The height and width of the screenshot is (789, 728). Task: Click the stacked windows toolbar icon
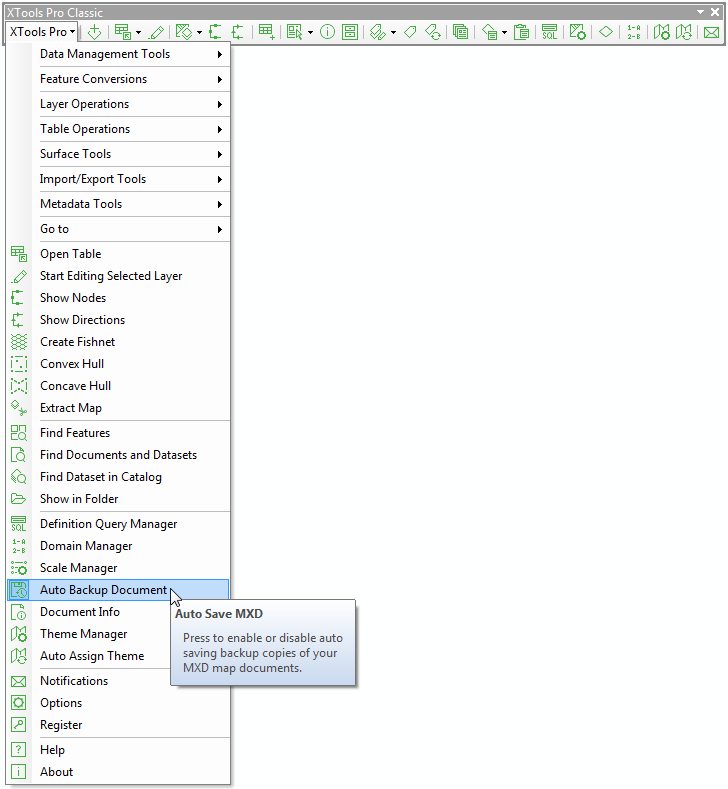460,32
